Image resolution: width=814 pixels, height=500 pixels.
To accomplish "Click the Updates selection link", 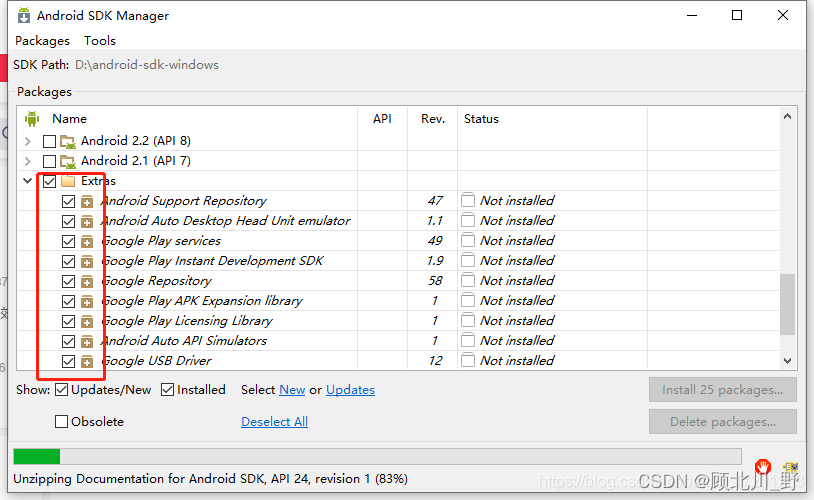I will [x=350, y=390].
